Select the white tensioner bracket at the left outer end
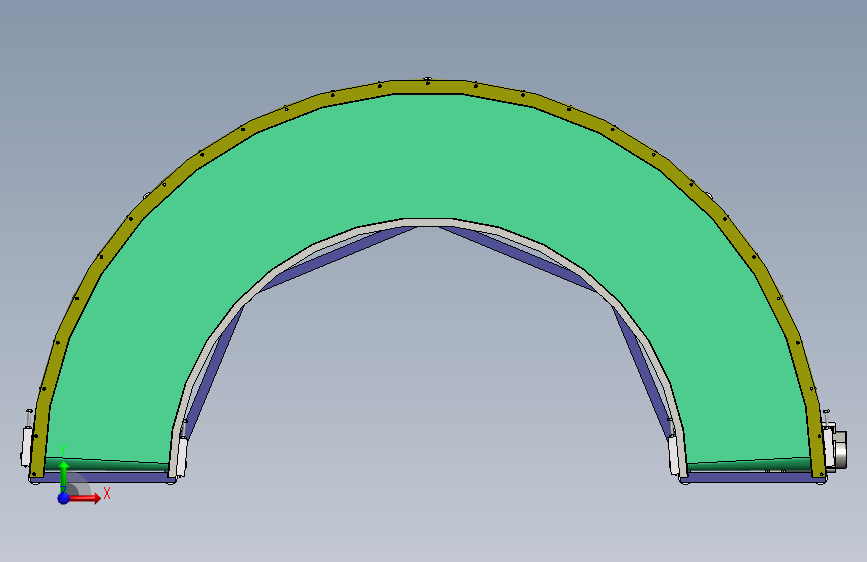The width and height of the screenshot is (867, 562). [26, 446]
